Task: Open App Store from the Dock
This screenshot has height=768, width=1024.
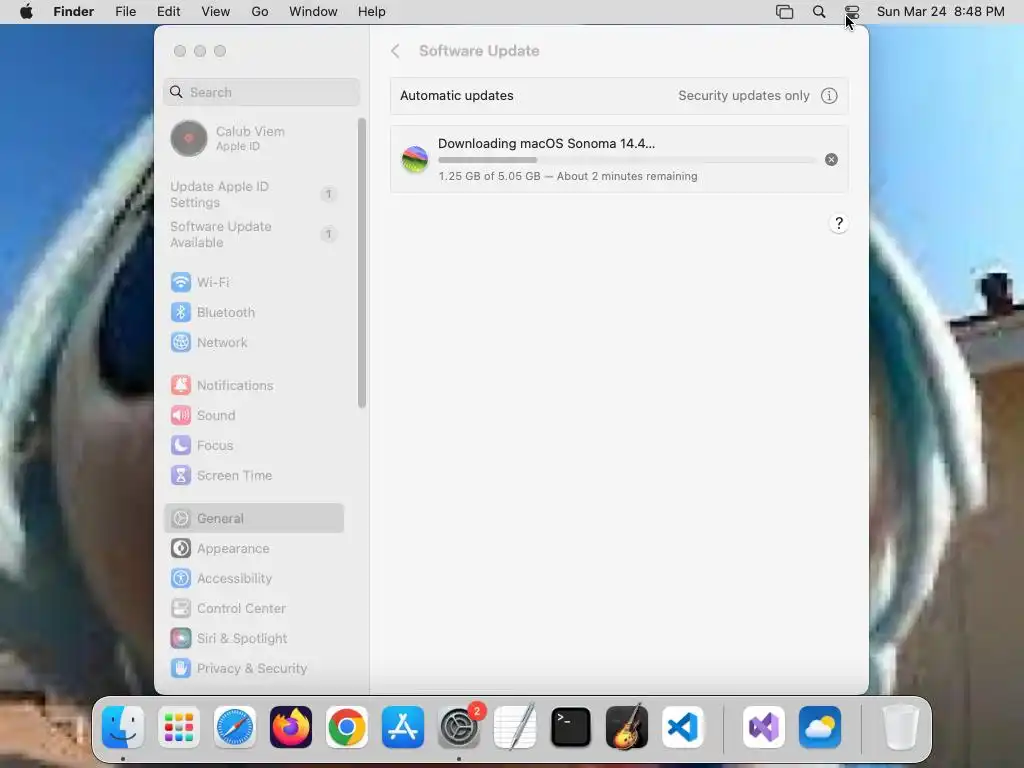Action: click(403, 727)
